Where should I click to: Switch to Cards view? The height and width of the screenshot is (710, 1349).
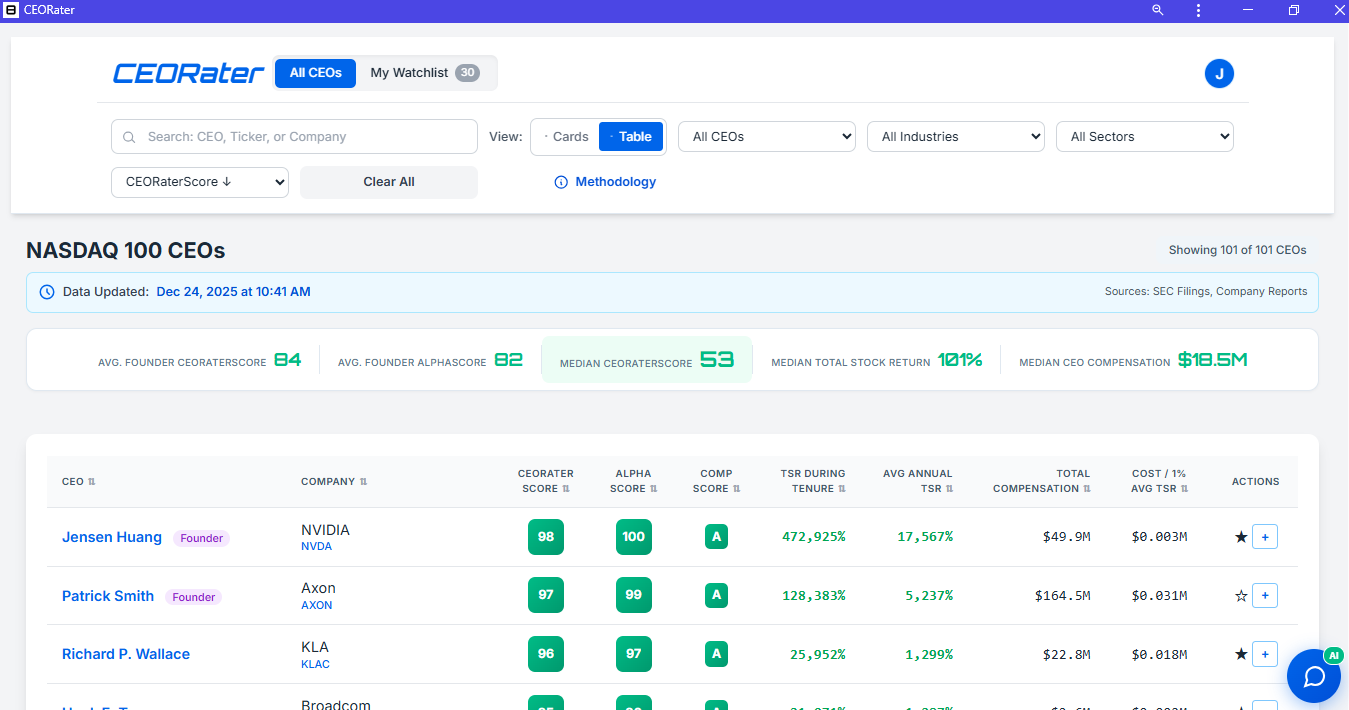click(566, 137)
